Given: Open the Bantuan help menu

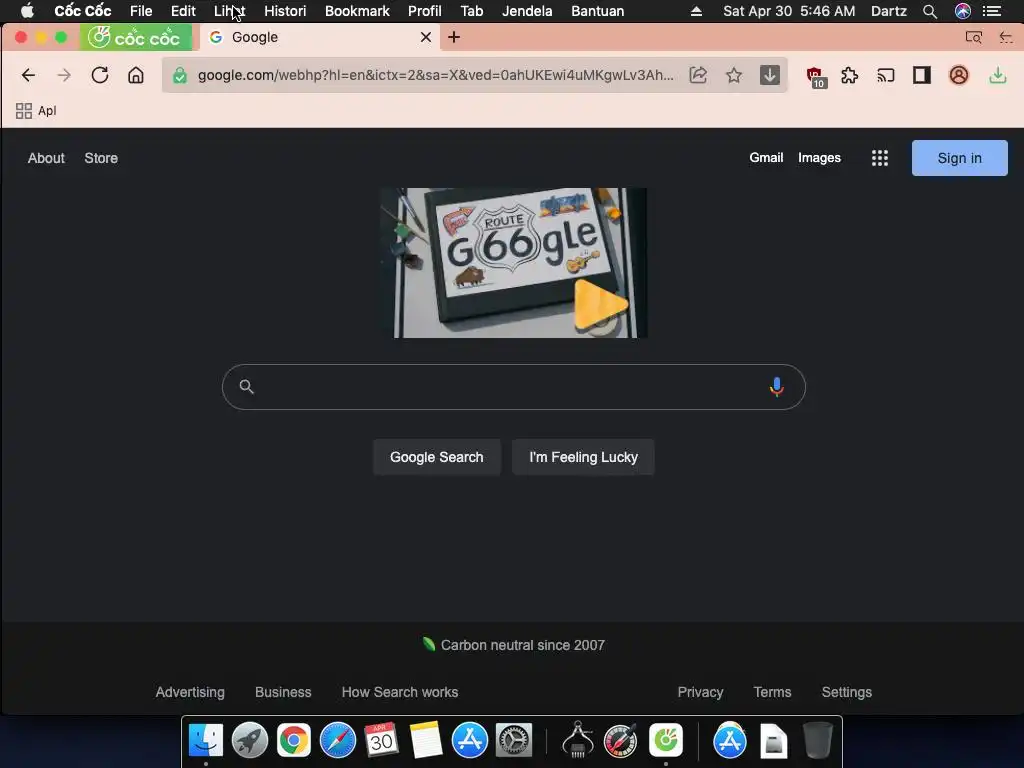Looking at the screenshot, I should [598, 11].
